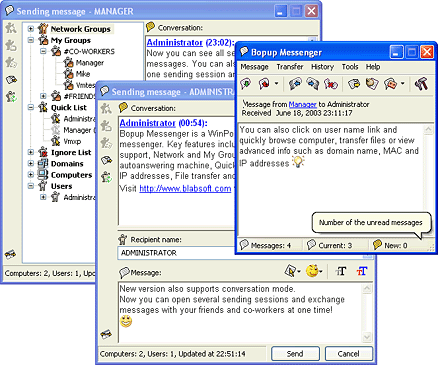Click the Domains network icon in tree
The image size is (438, 365).
click(x=43, y=163)
